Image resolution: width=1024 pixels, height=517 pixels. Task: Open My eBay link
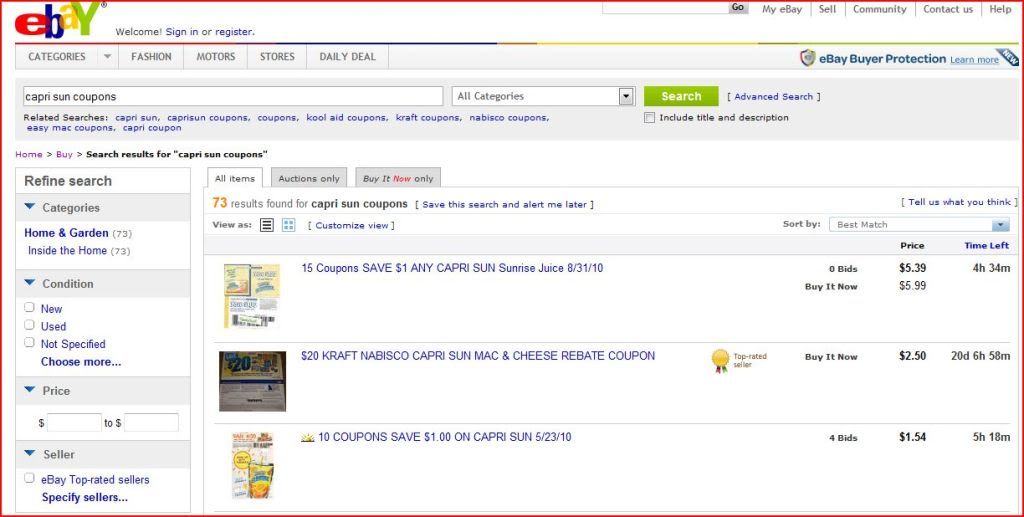782,9
